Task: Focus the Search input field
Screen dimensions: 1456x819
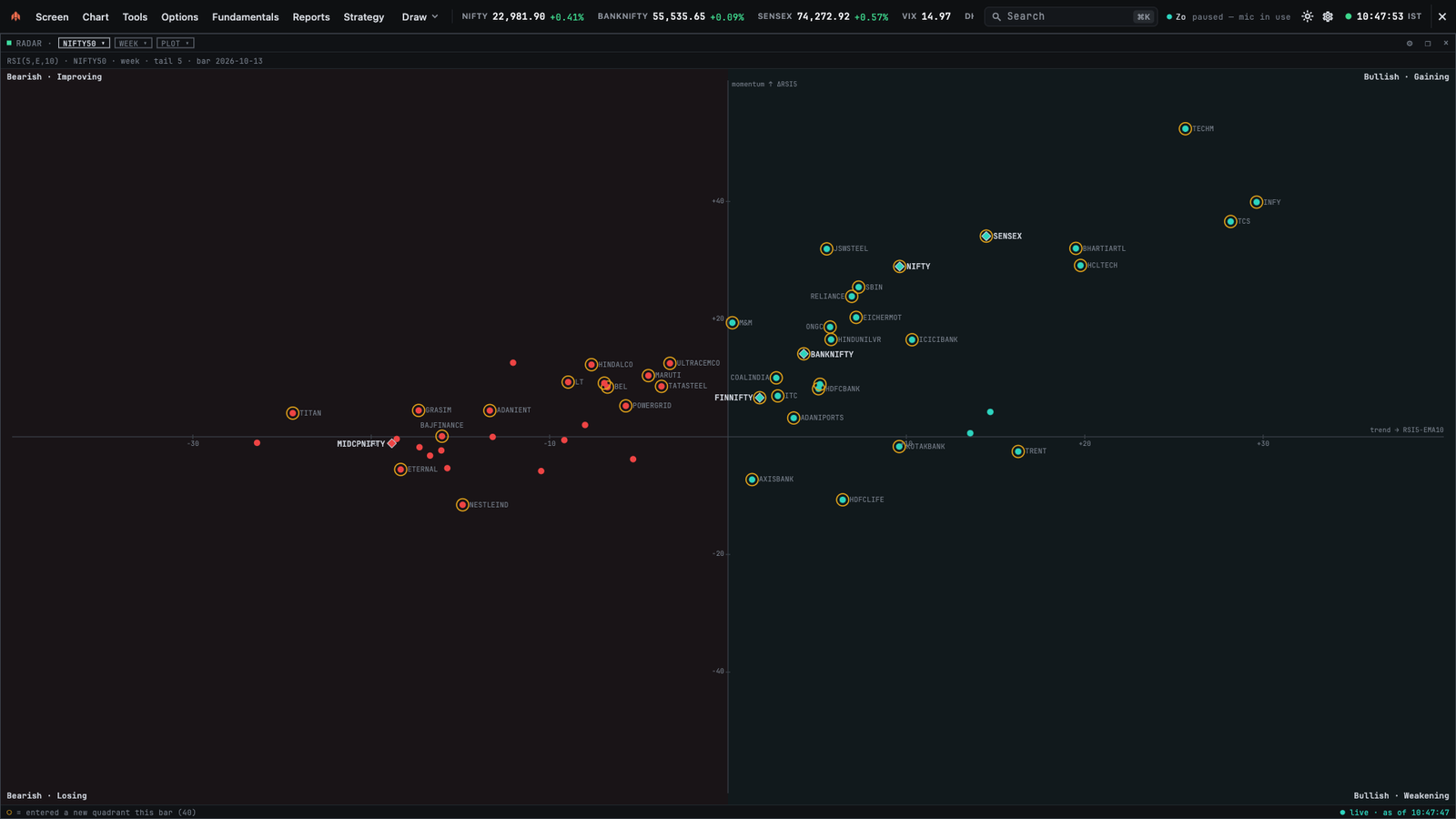Action: coord(1070,16)
